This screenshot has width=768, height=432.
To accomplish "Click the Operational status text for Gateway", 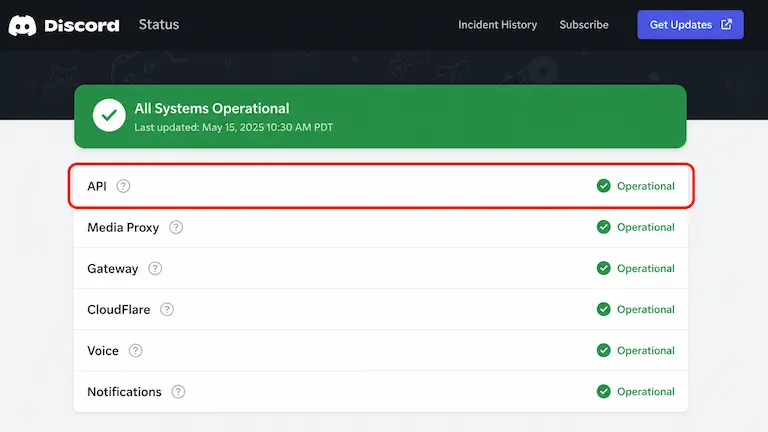I will pos(646,268).
